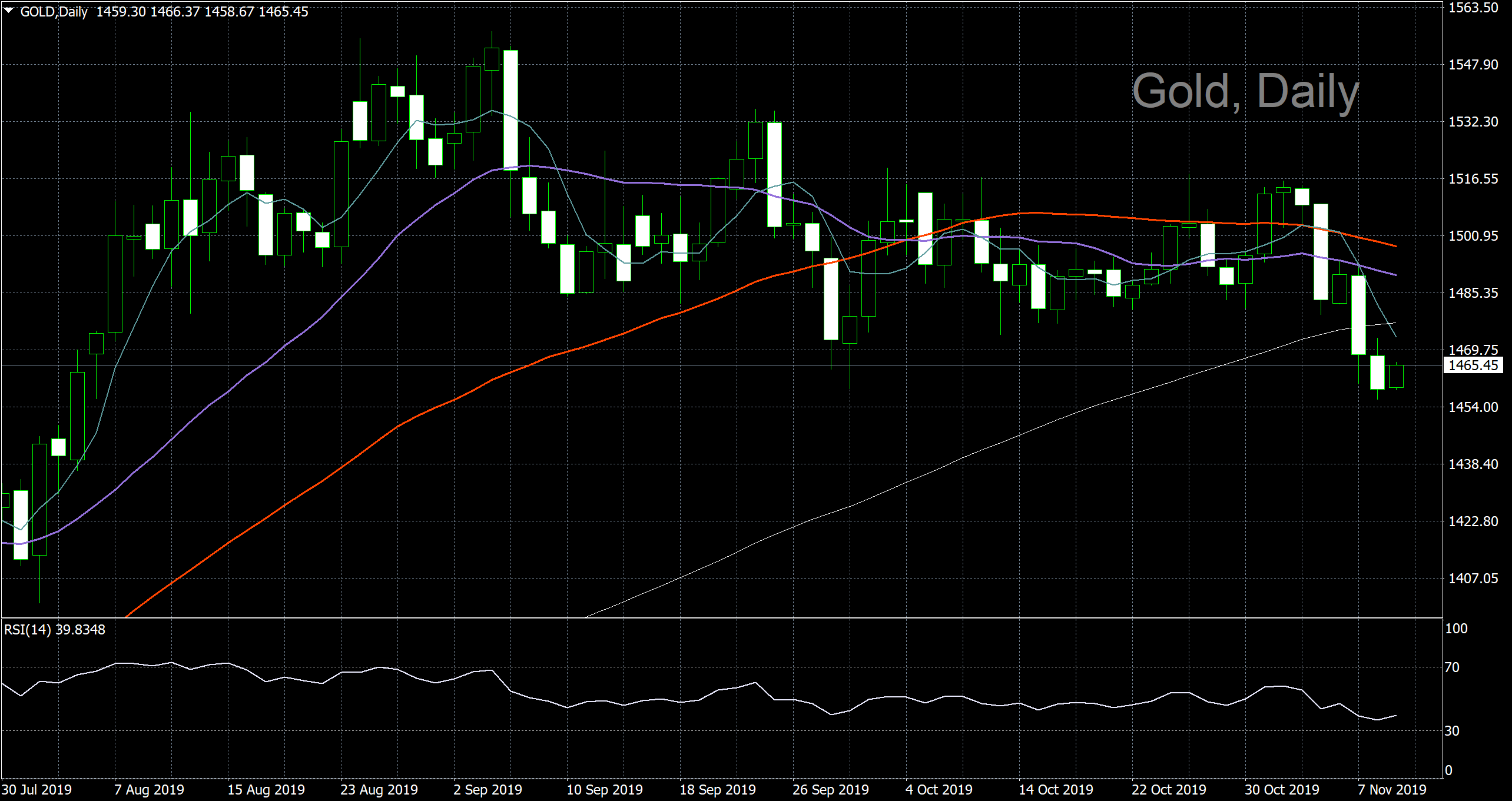The image size is (1512, 801).
Task: Select the 15 Aug 2019 date label
Action: [x=266, y=790]
